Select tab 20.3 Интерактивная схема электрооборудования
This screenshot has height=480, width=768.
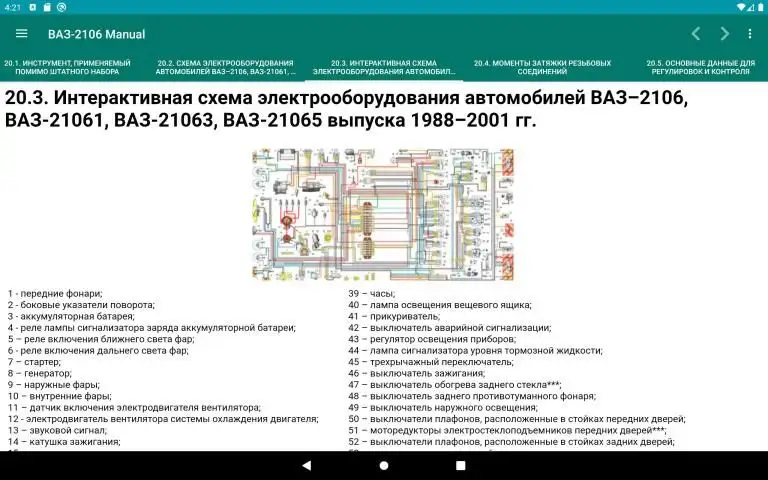click(384, 67)
